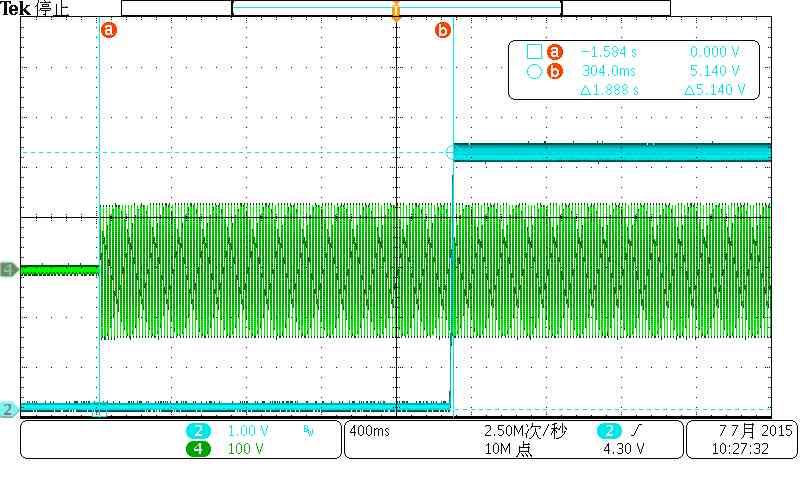The image size is (800, 480).
Task: Click the waveform record view bar
Action: pos(396,8)
